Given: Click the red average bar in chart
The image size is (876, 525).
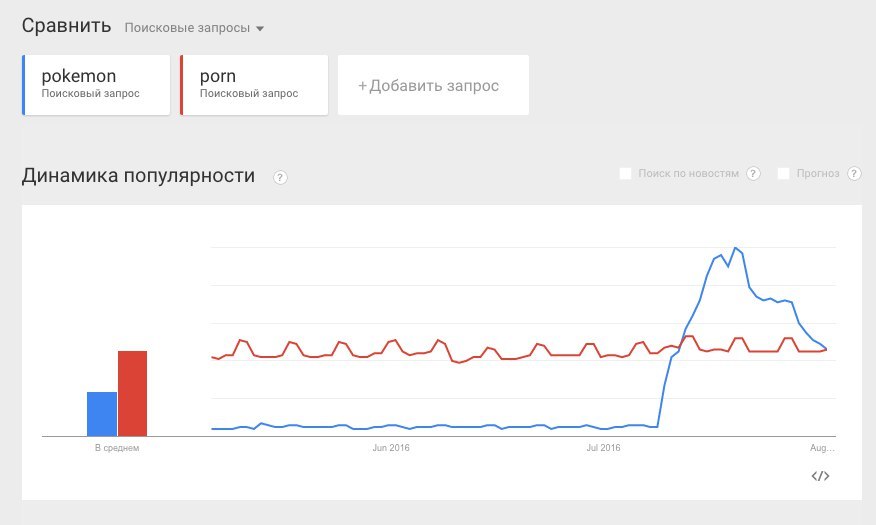Looking at the screenshot, I should 132,394.
